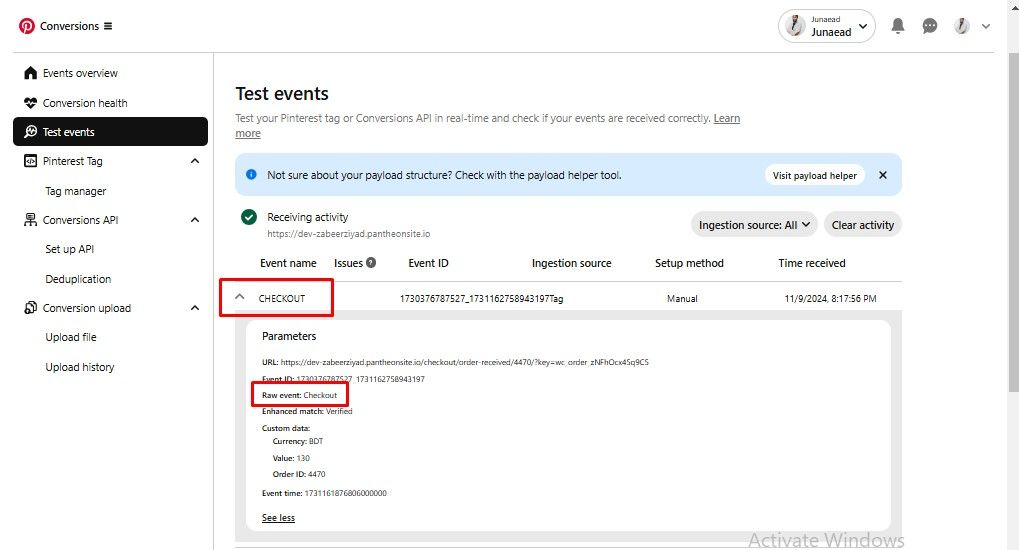The height and width of the screenshot is (550, 1019).
Task: Collapse the CHECKOUT event row
Action: [240, 297]
